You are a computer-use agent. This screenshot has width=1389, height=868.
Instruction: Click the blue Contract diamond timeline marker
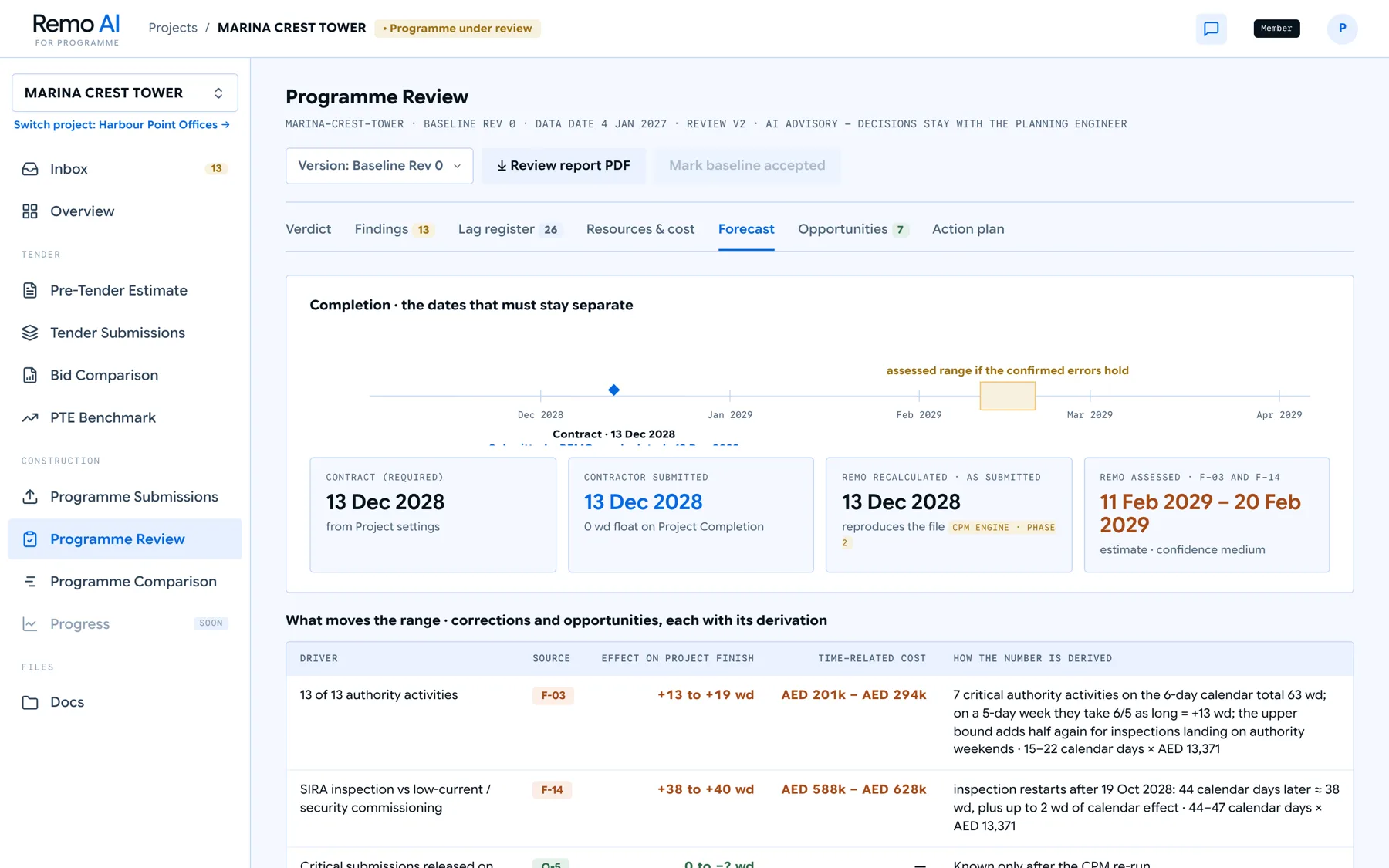[613, 390]
